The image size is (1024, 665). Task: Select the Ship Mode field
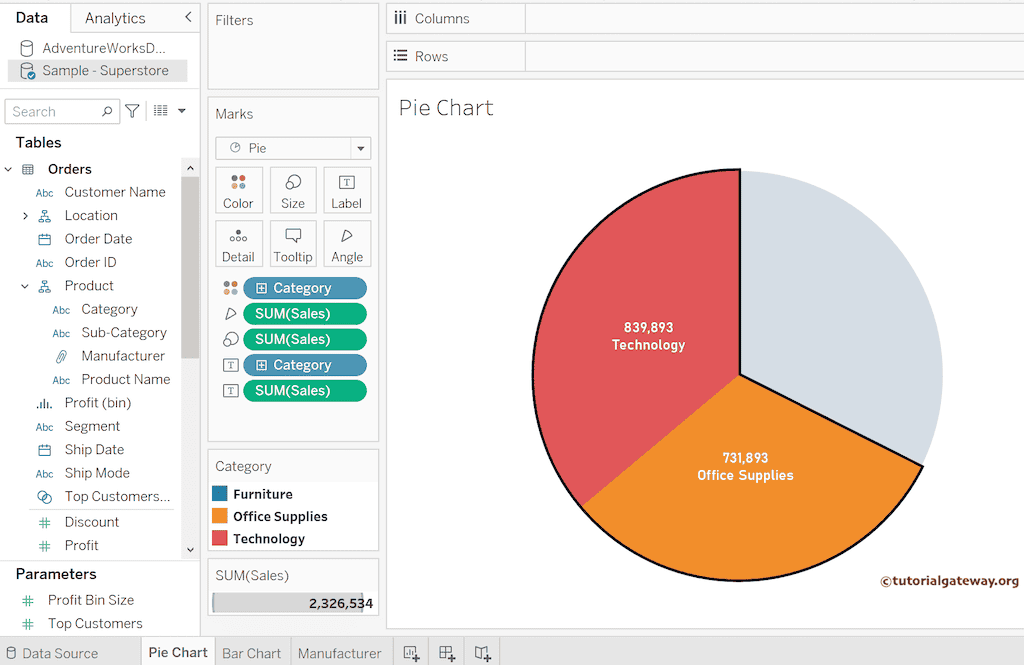click(x=97, y=474)
